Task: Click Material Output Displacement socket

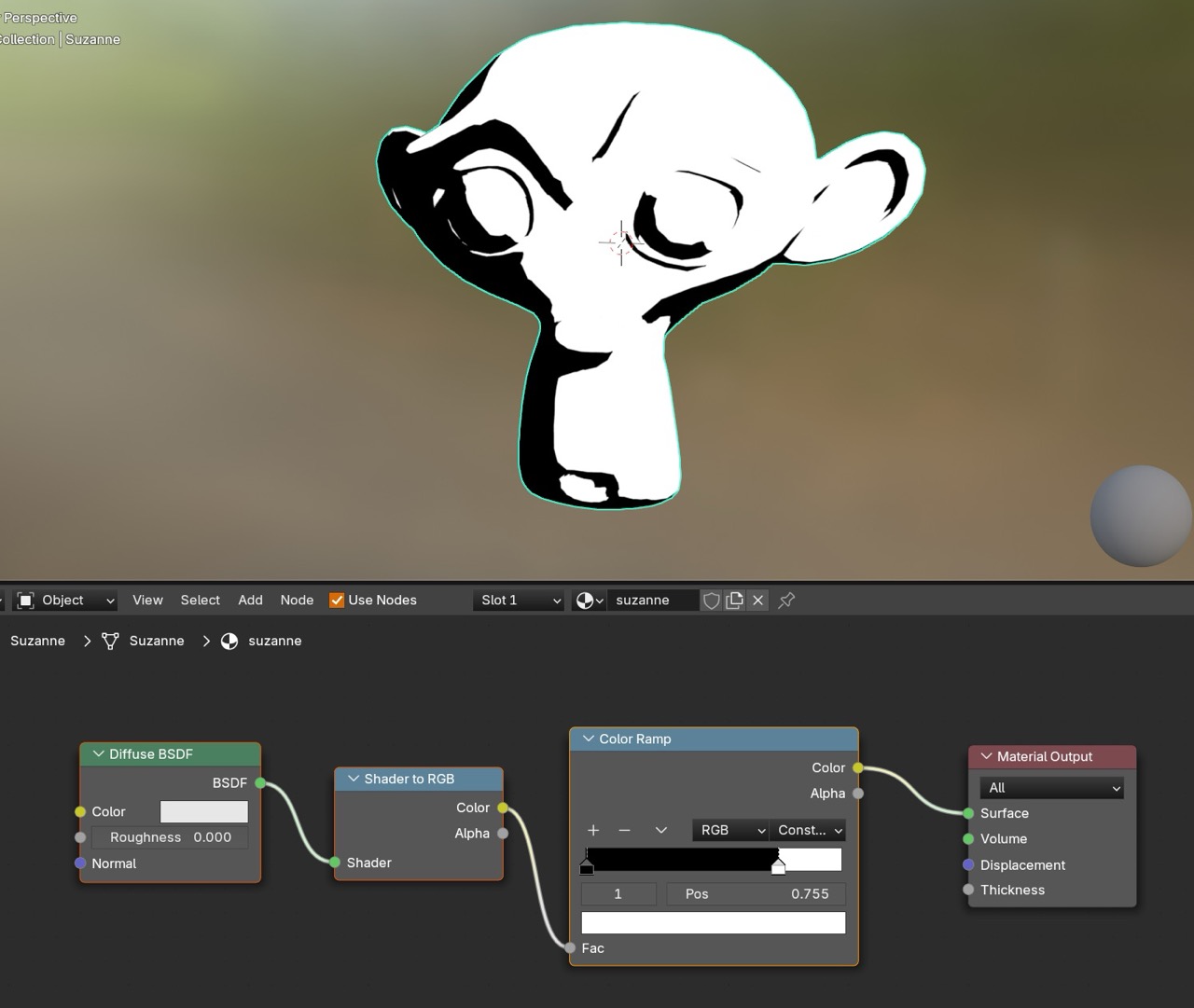Action: pyautogui.click(x=968, y=865)
